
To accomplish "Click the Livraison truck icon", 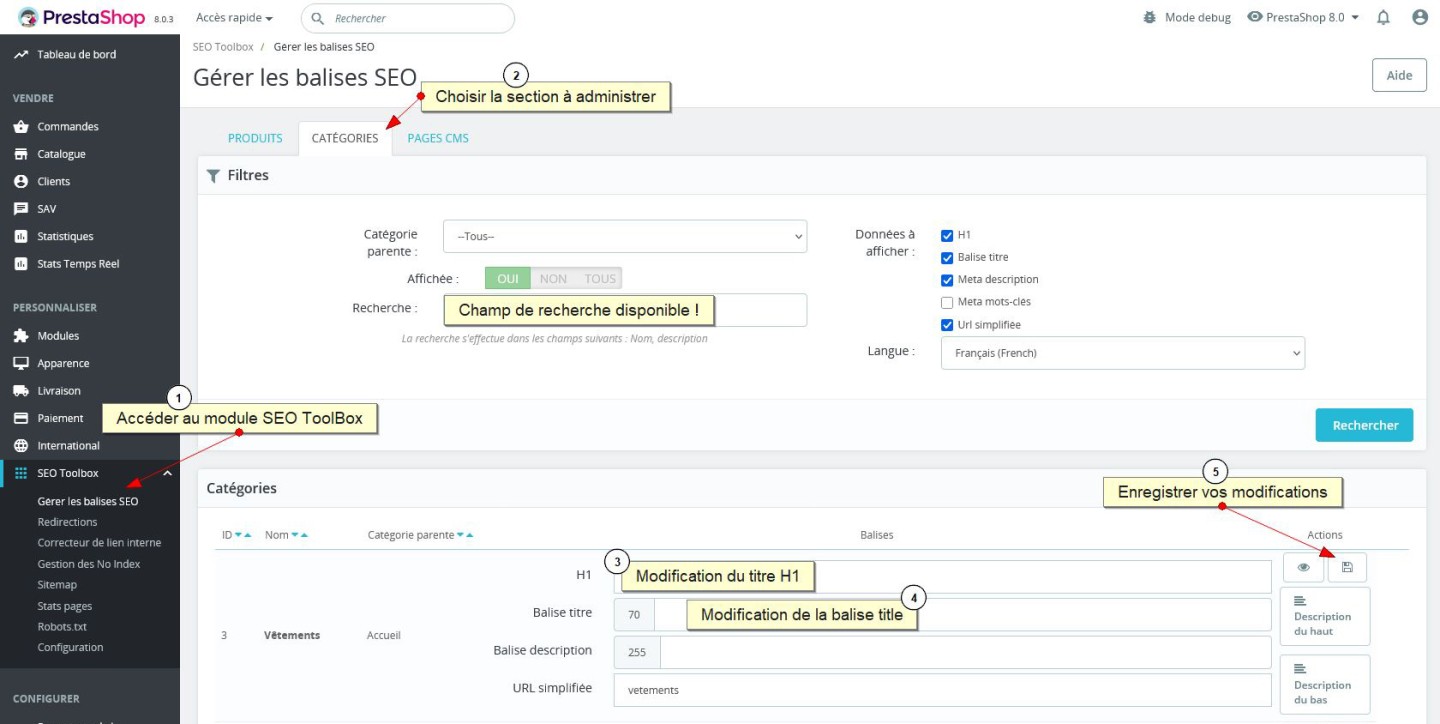I will point(21,390).
